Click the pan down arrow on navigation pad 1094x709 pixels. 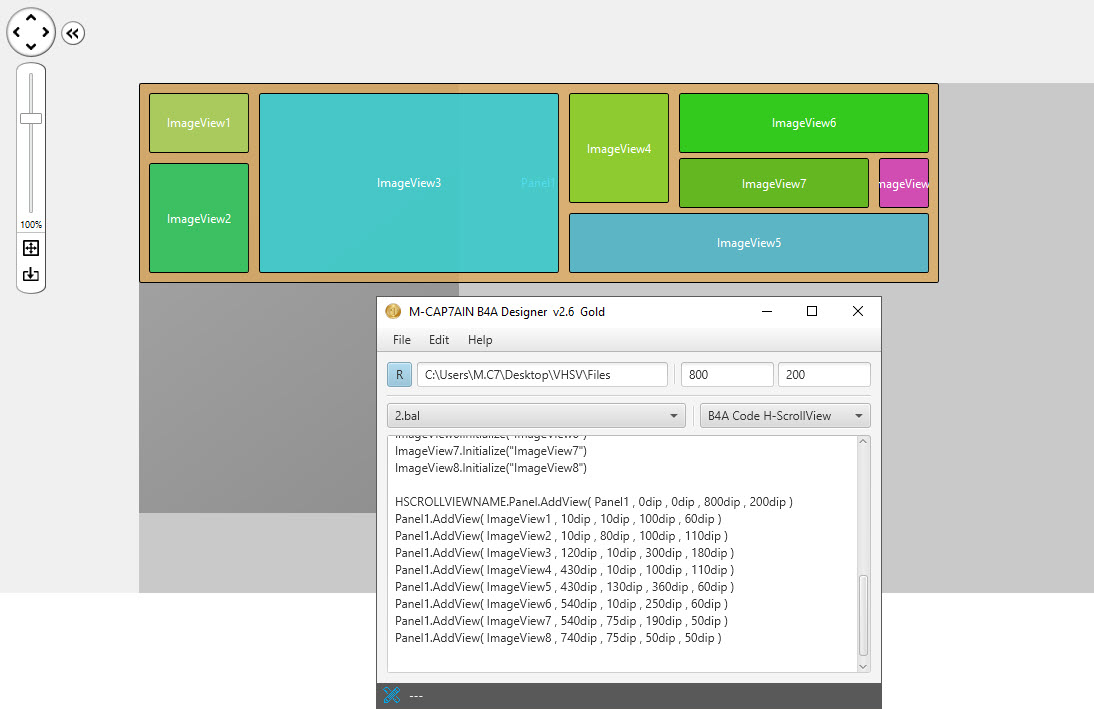coord(31,47)
